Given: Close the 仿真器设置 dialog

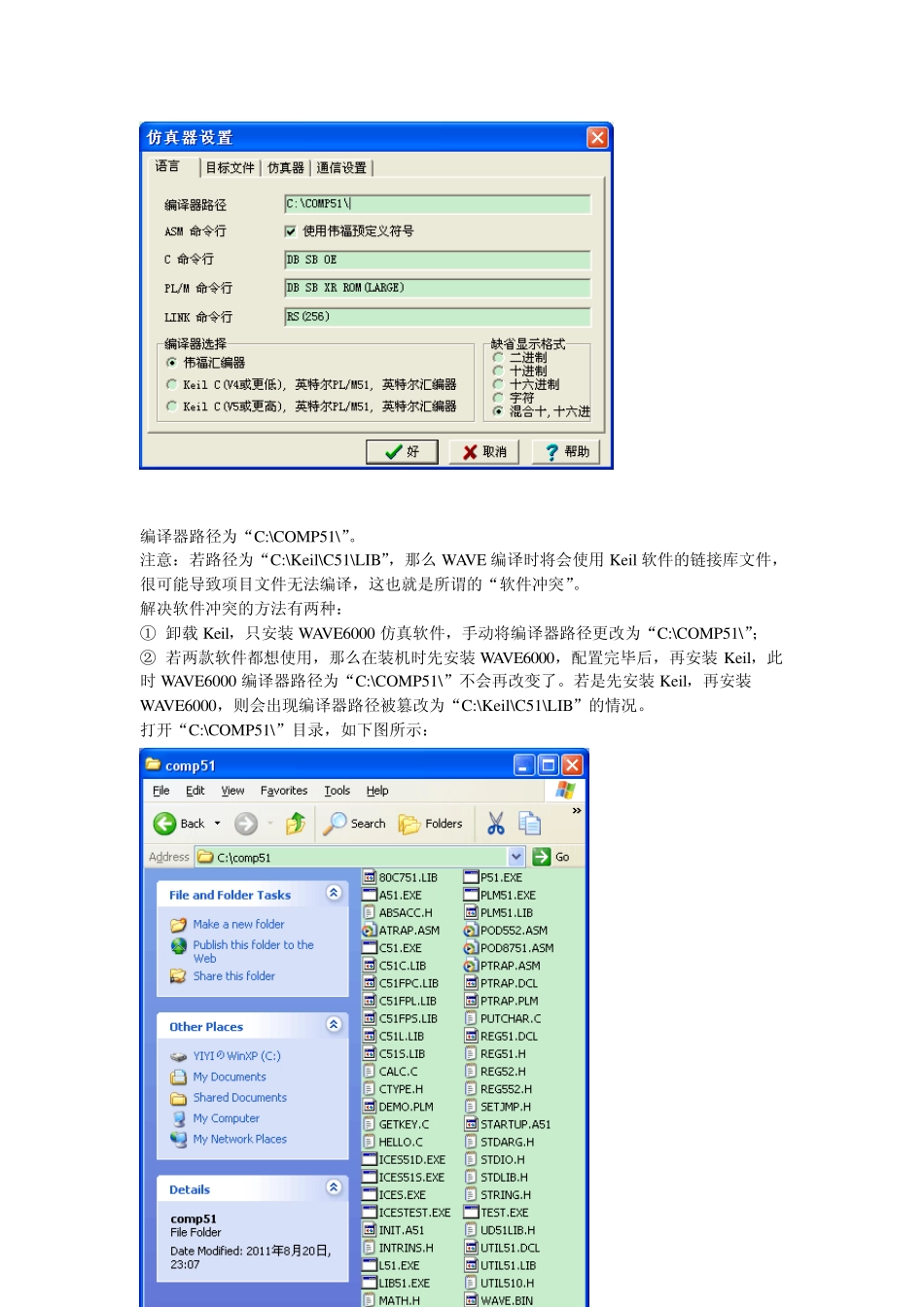Looking at the screenshot, I should point(597,137).
